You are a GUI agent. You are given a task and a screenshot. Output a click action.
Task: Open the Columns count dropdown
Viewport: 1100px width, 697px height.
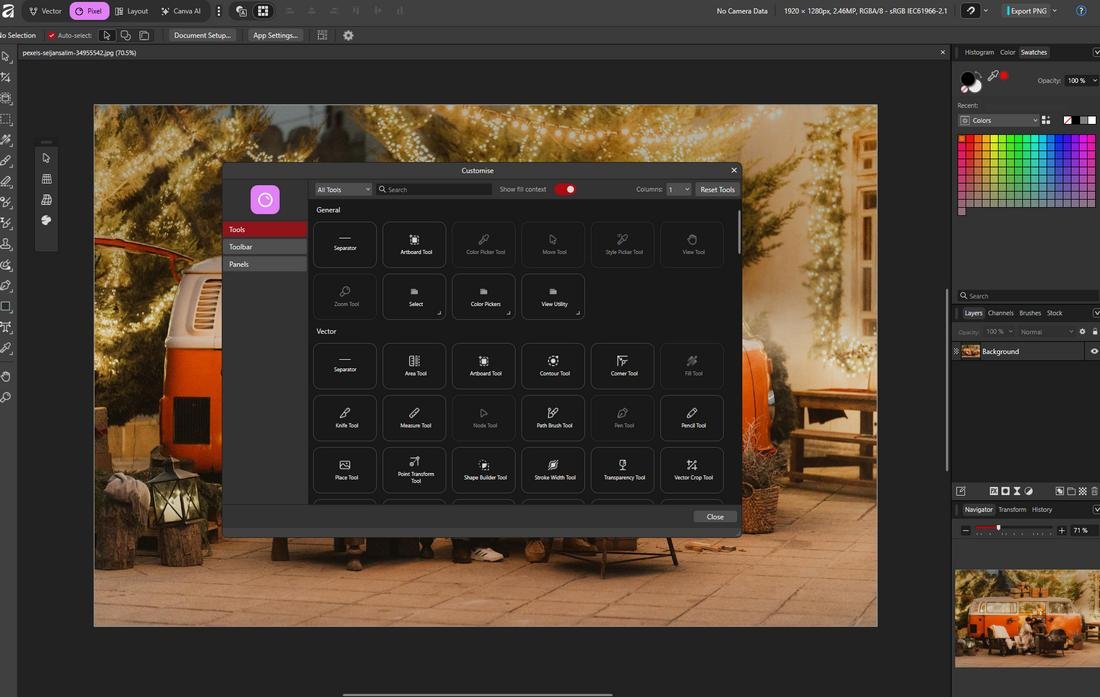click(x=678, y=189)
